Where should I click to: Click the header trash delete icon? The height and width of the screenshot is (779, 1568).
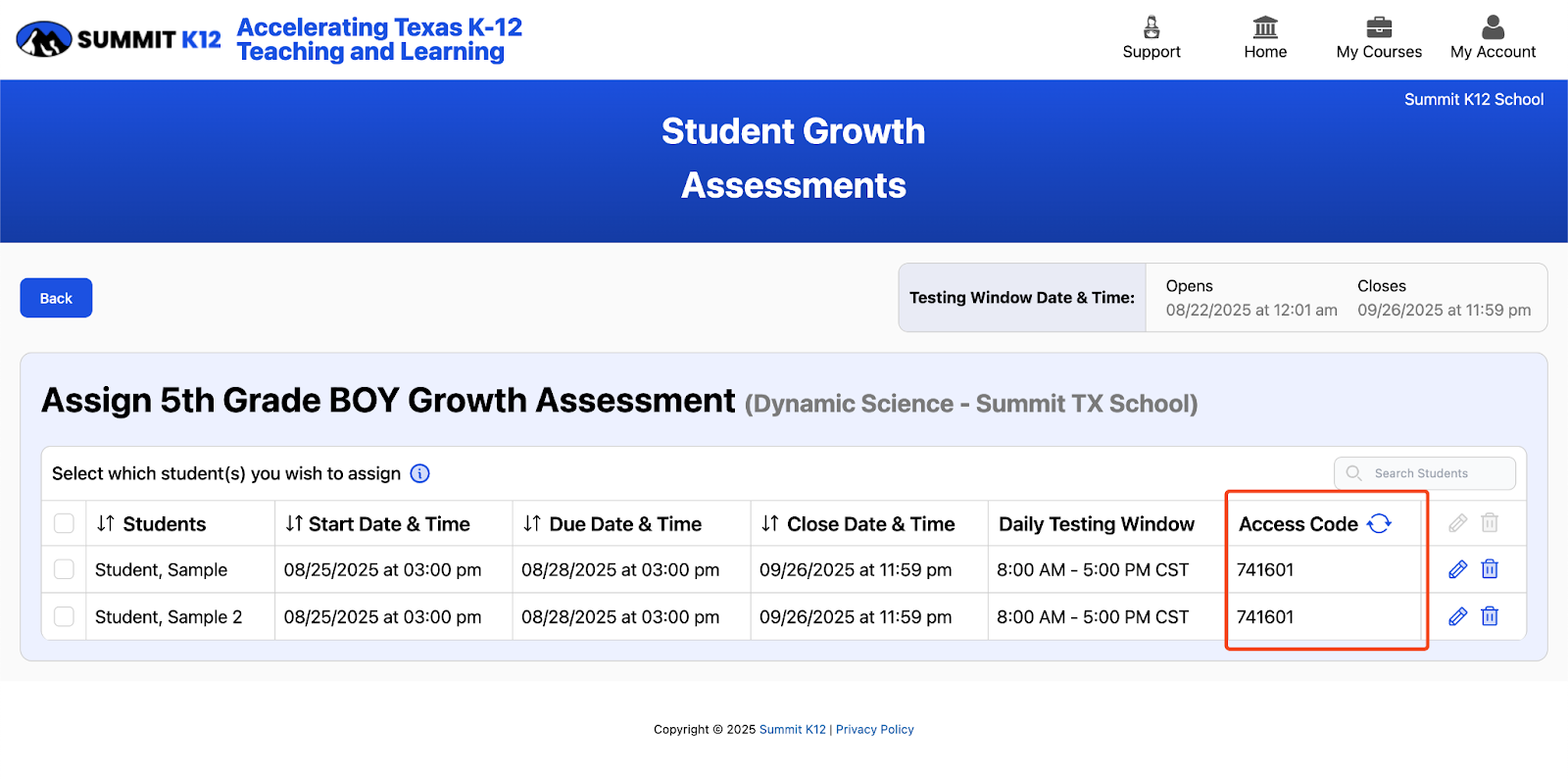click(x=1490, y=523)
